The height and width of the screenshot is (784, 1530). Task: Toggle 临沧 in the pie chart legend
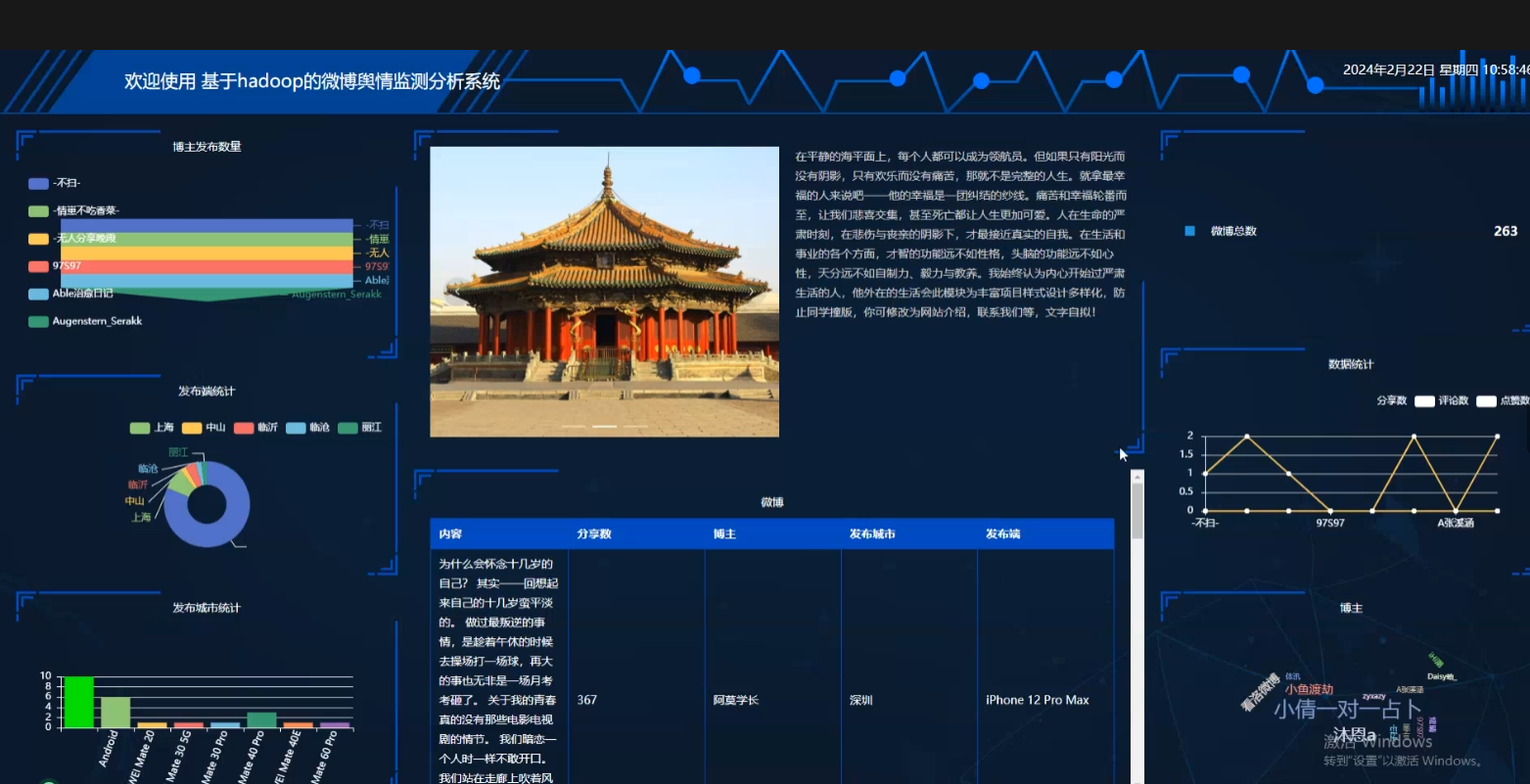point(307,428)
